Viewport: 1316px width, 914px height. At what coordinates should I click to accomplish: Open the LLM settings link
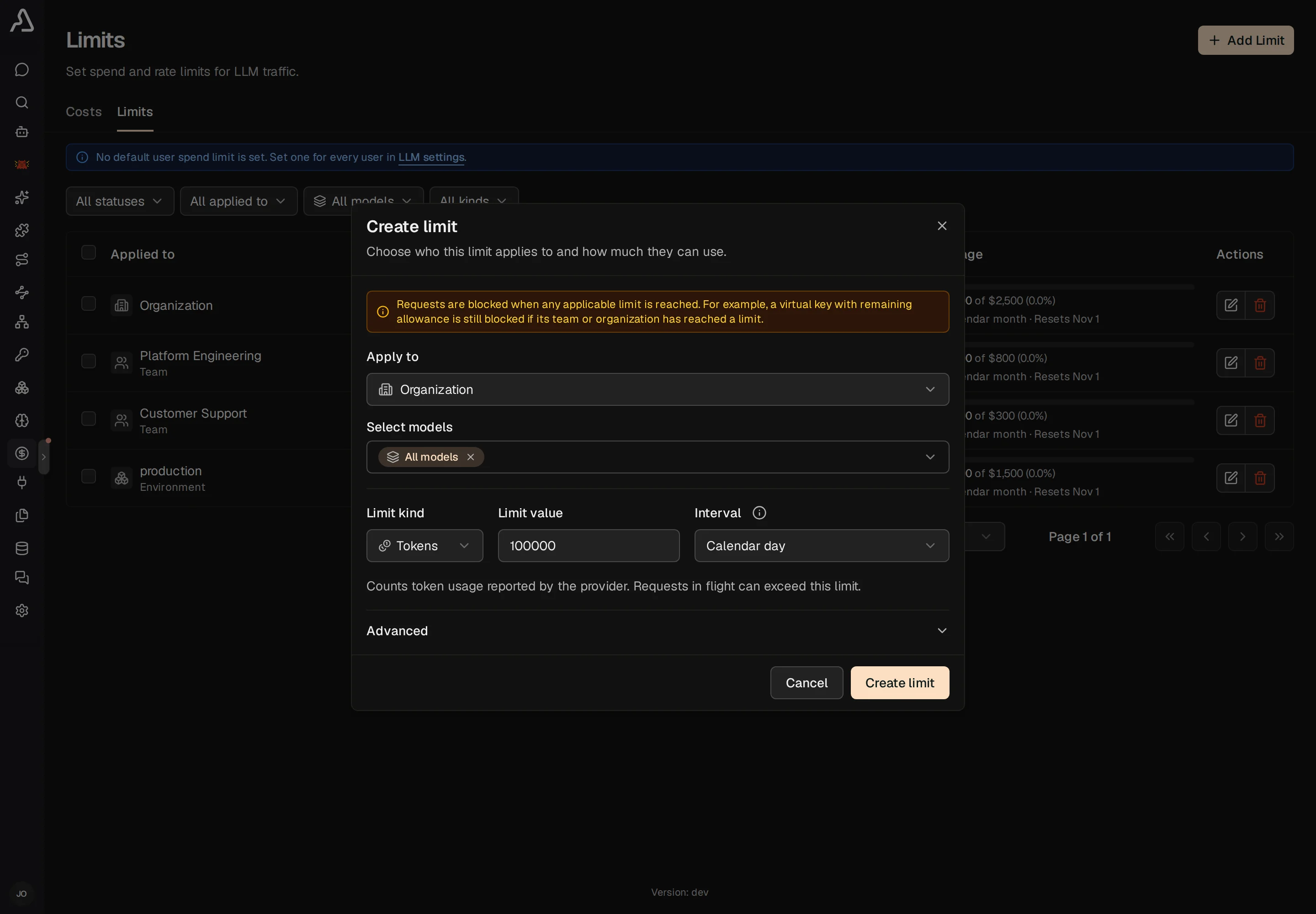(x=431, y=157)
